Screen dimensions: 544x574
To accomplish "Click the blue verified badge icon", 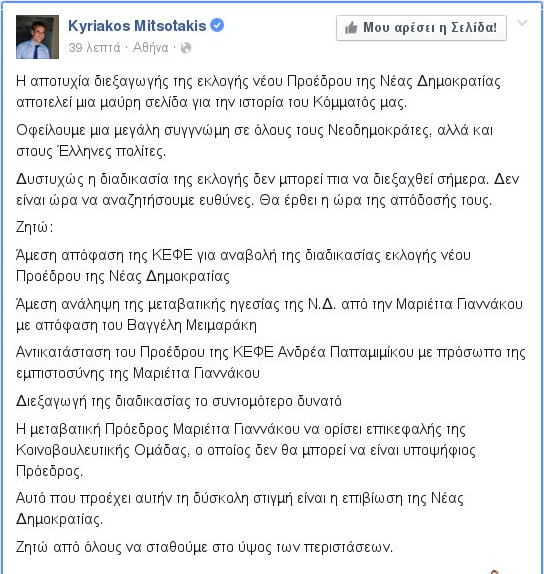I will coord(217,26).
